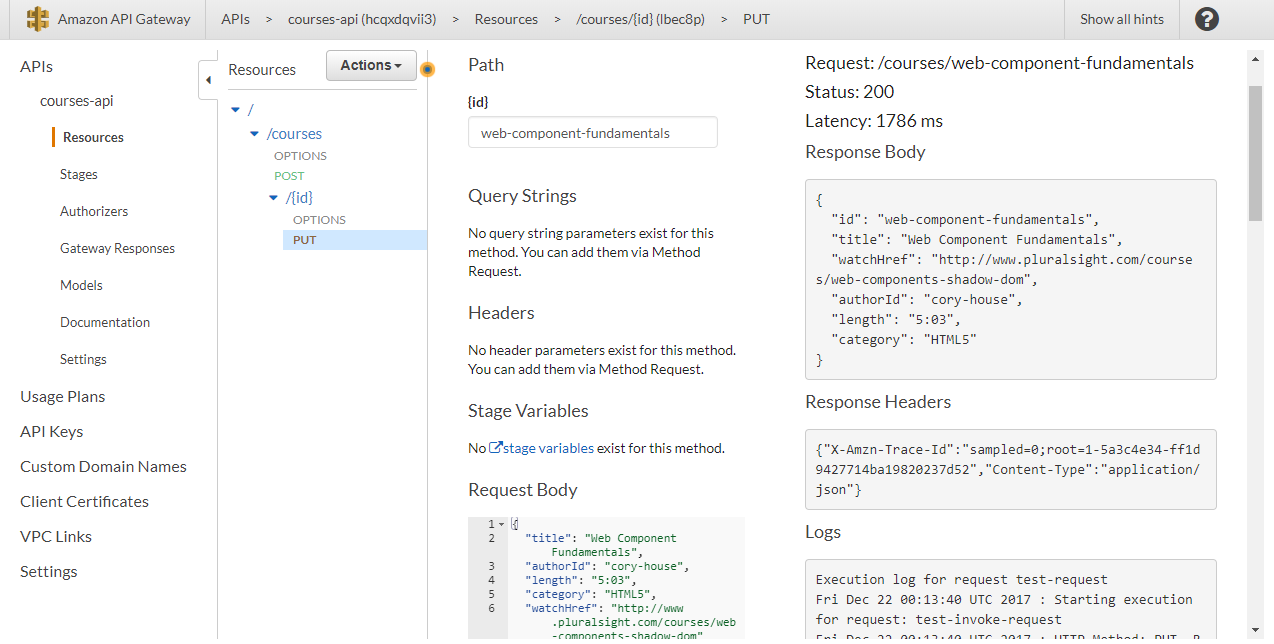Click the vertical scrollbar thumb
Viewport: 1274px width, 644px height.
1255,152
